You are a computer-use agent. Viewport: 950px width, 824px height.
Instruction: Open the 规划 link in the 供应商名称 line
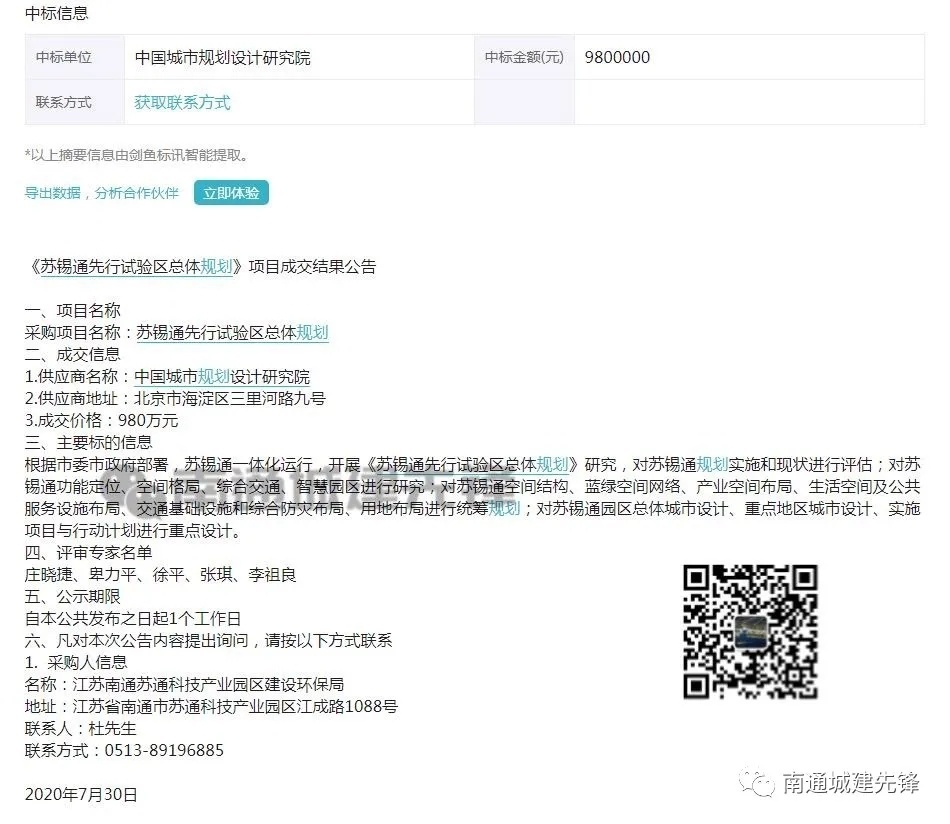(214, 377)
